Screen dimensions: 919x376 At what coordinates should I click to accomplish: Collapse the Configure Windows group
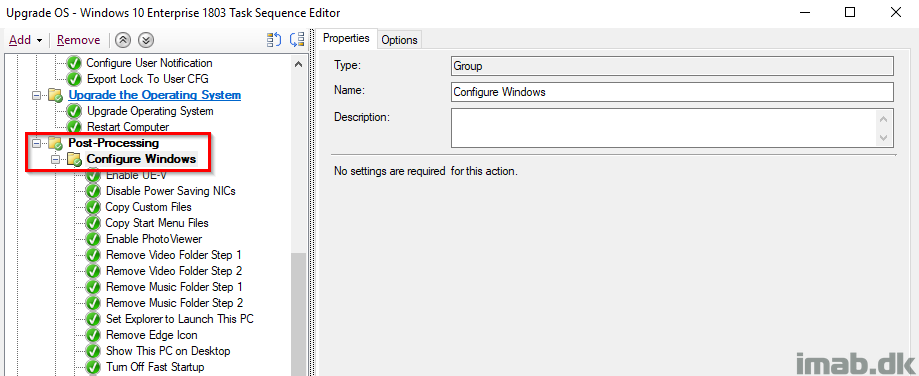tap(55, 159)
